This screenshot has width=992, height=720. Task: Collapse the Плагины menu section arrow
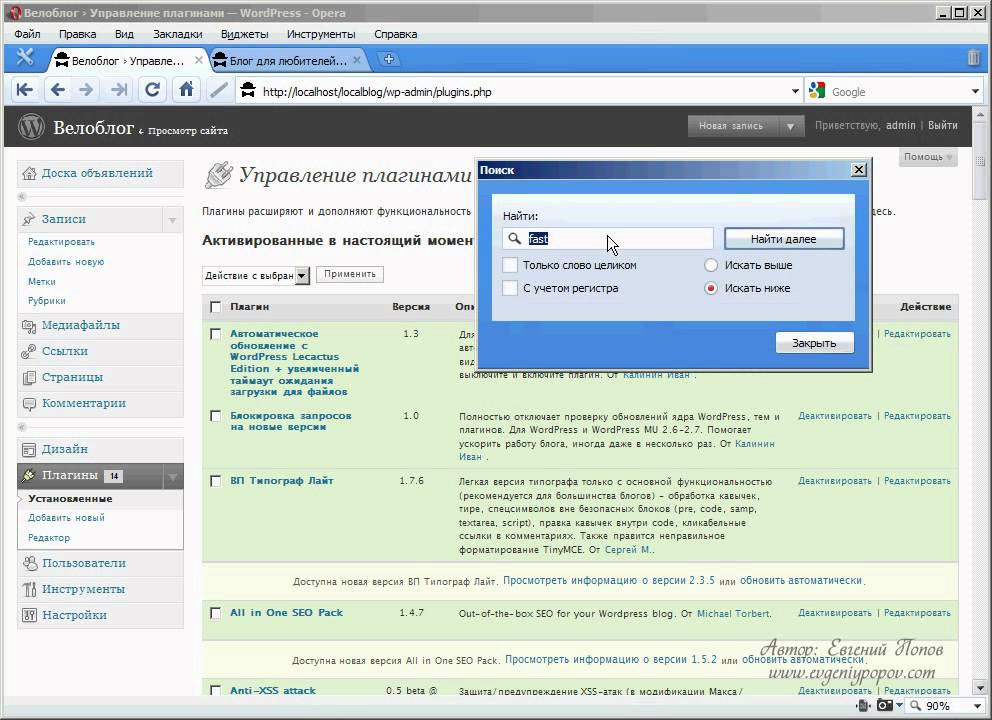pos(172,476)
